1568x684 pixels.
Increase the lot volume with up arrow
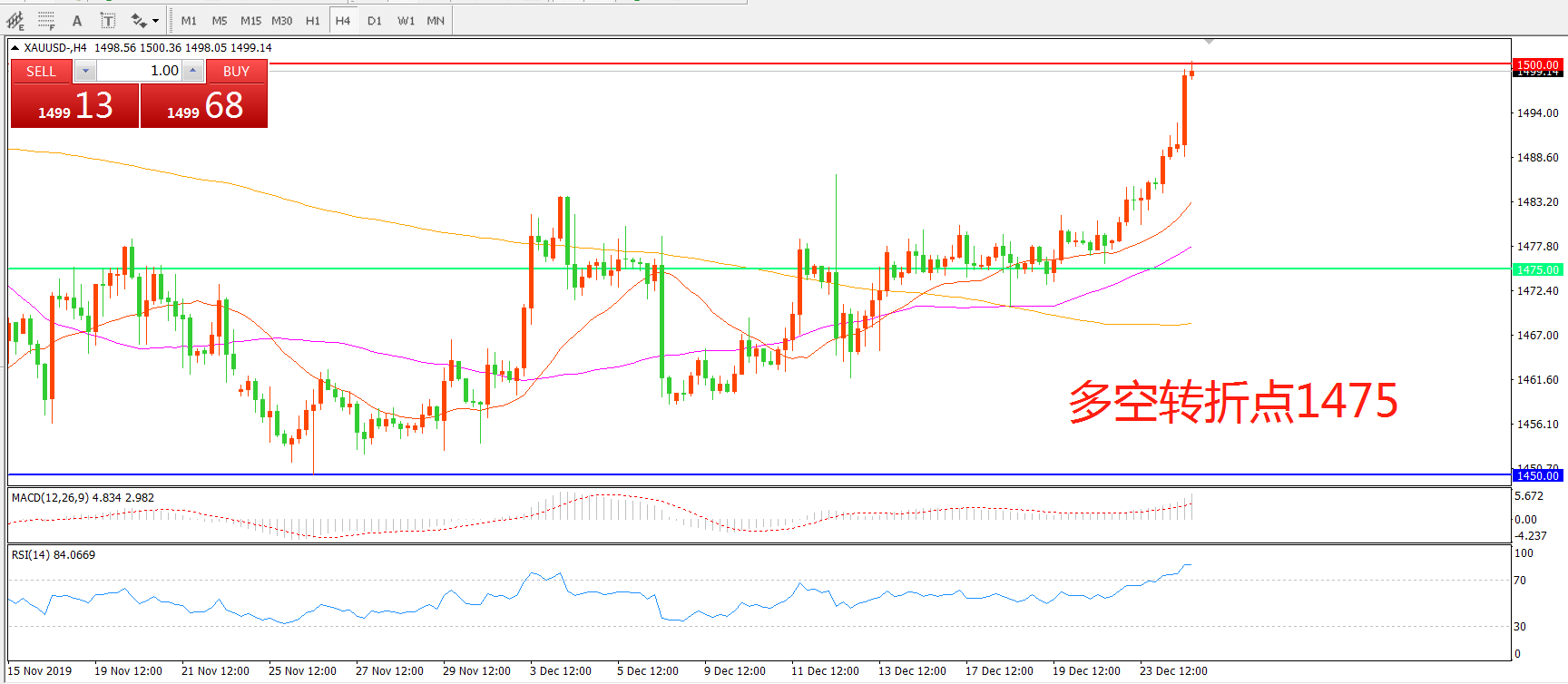tap(192, 71)
